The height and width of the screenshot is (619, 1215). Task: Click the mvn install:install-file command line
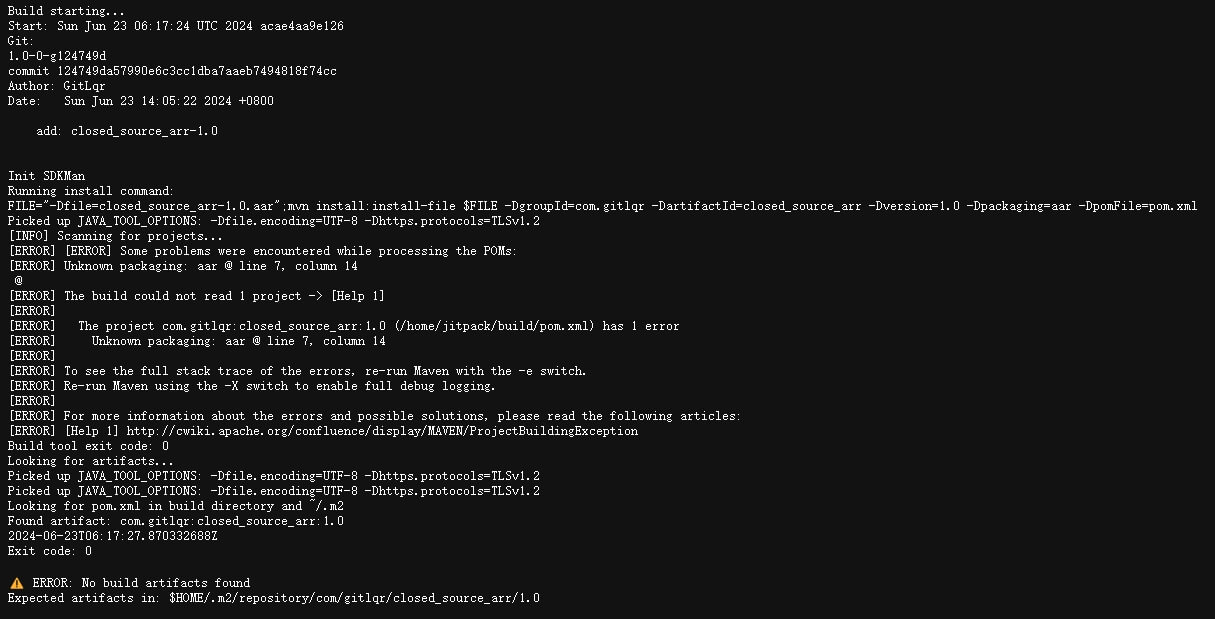click(602, 206)
